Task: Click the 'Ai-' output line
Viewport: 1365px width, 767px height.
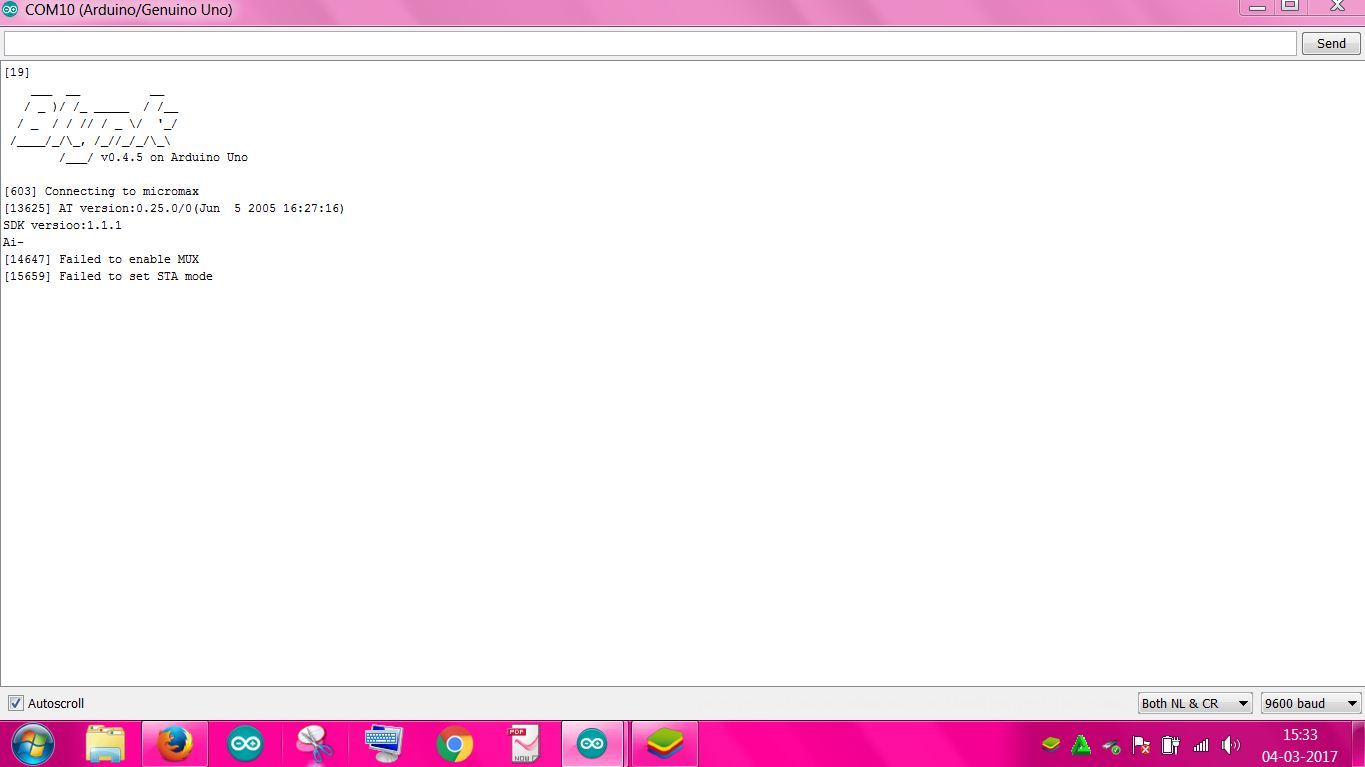Action: click(x=13, y=242)
